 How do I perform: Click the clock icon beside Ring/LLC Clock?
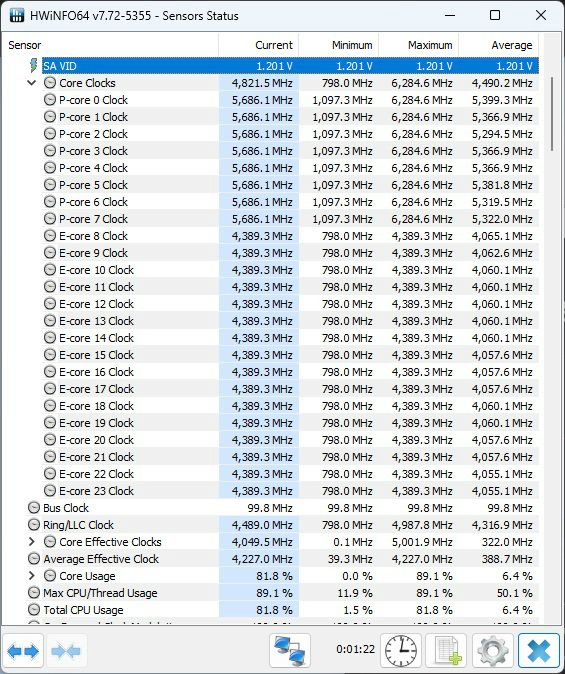click(34, 525)
